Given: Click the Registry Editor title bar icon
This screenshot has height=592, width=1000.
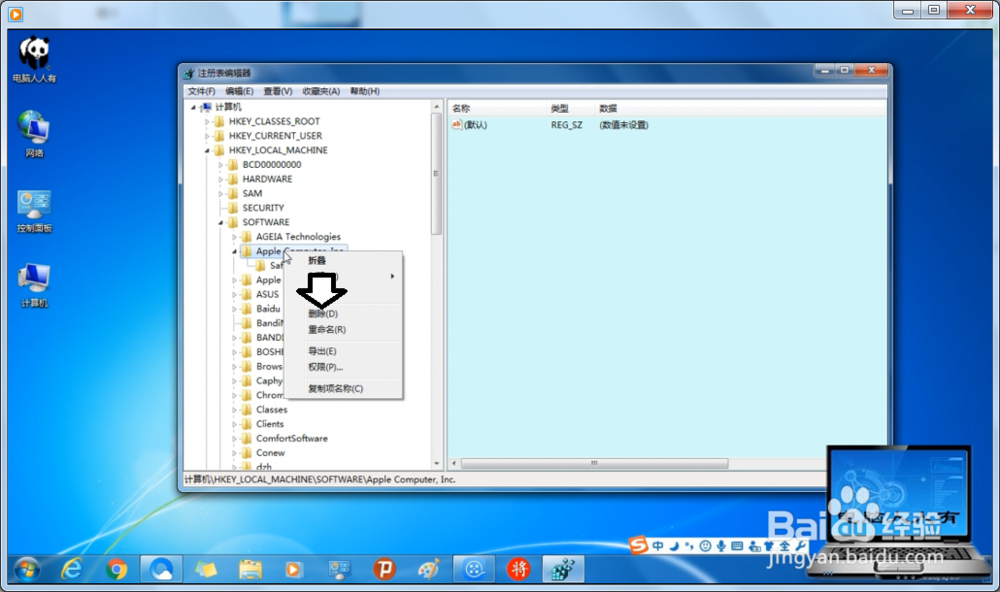Looking at the screenshot, I should click(x=189, y=73).
